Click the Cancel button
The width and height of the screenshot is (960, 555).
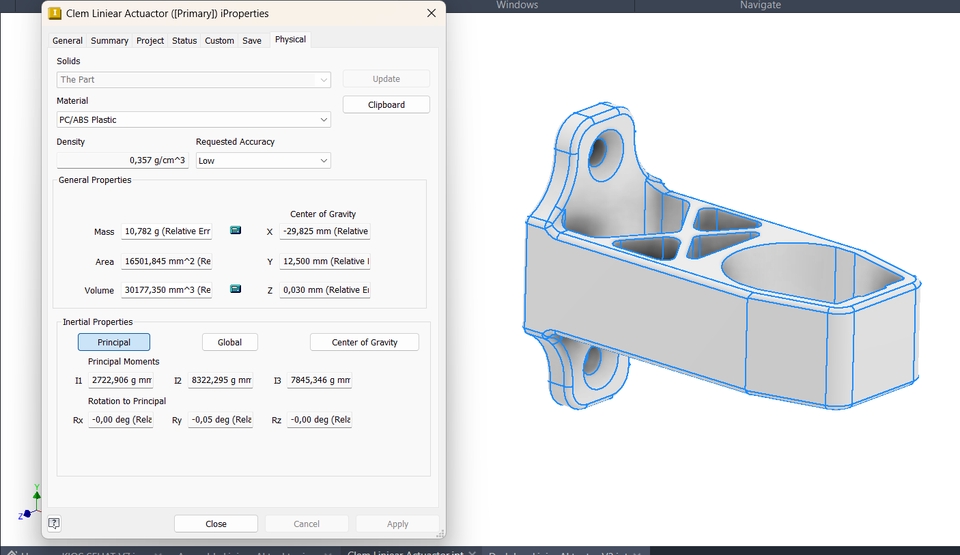306,524
